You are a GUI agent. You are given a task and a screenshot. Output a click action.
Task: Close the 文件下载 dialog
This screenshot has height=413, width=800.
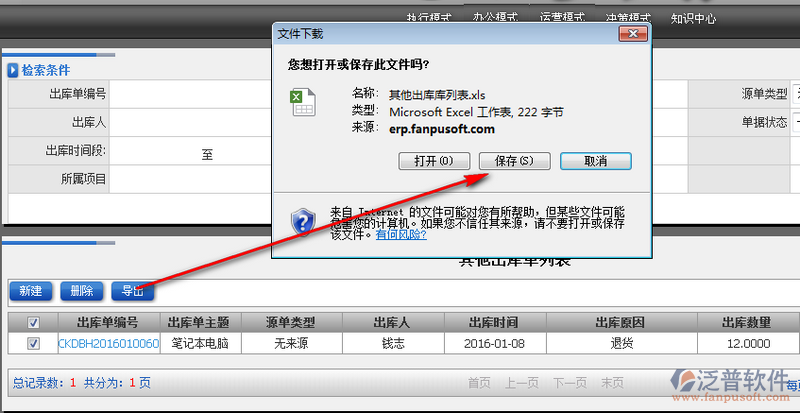633,34
